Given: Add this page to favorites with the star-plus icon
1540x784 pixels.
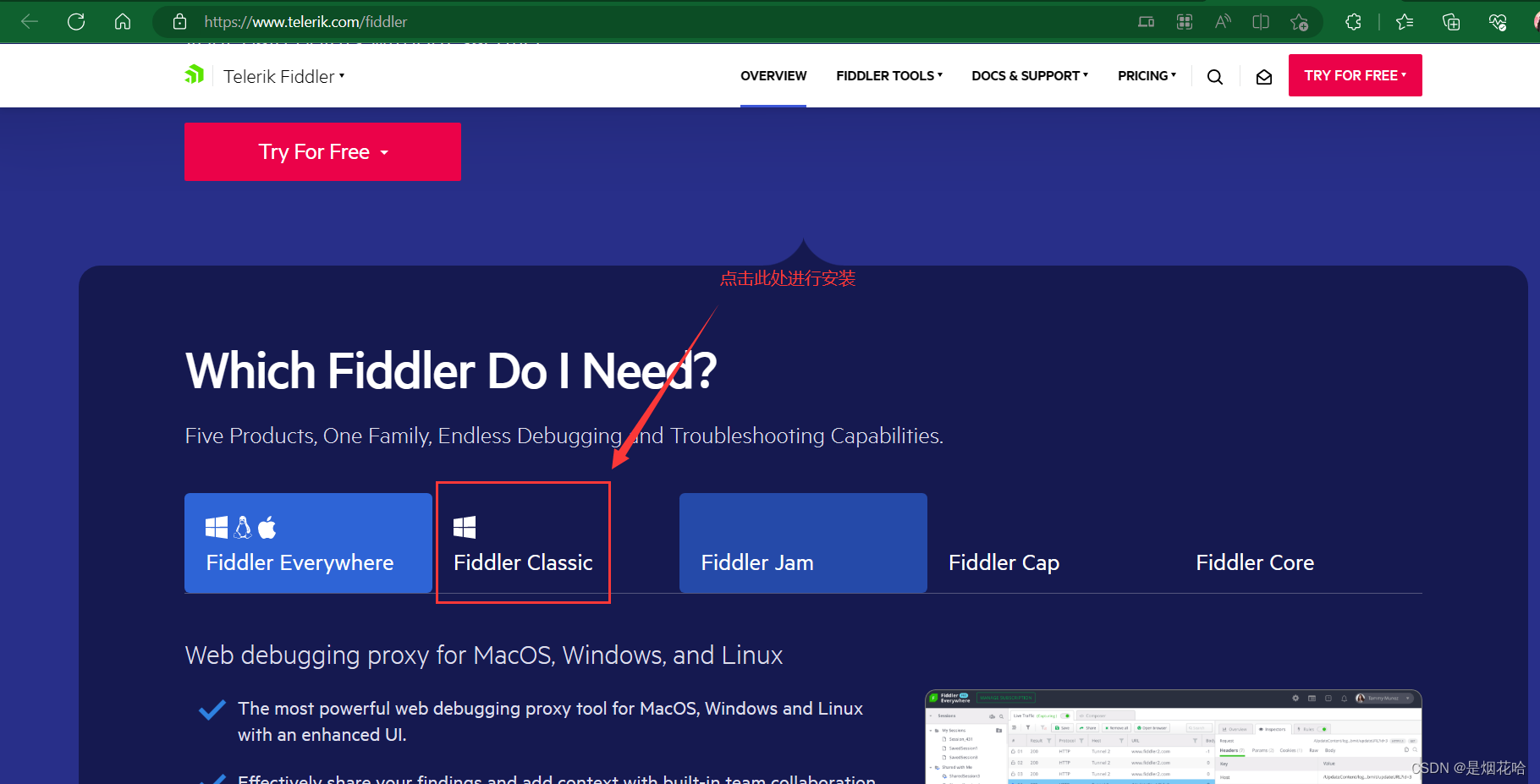Looking at the screenshot, I should pos(1300,22).
